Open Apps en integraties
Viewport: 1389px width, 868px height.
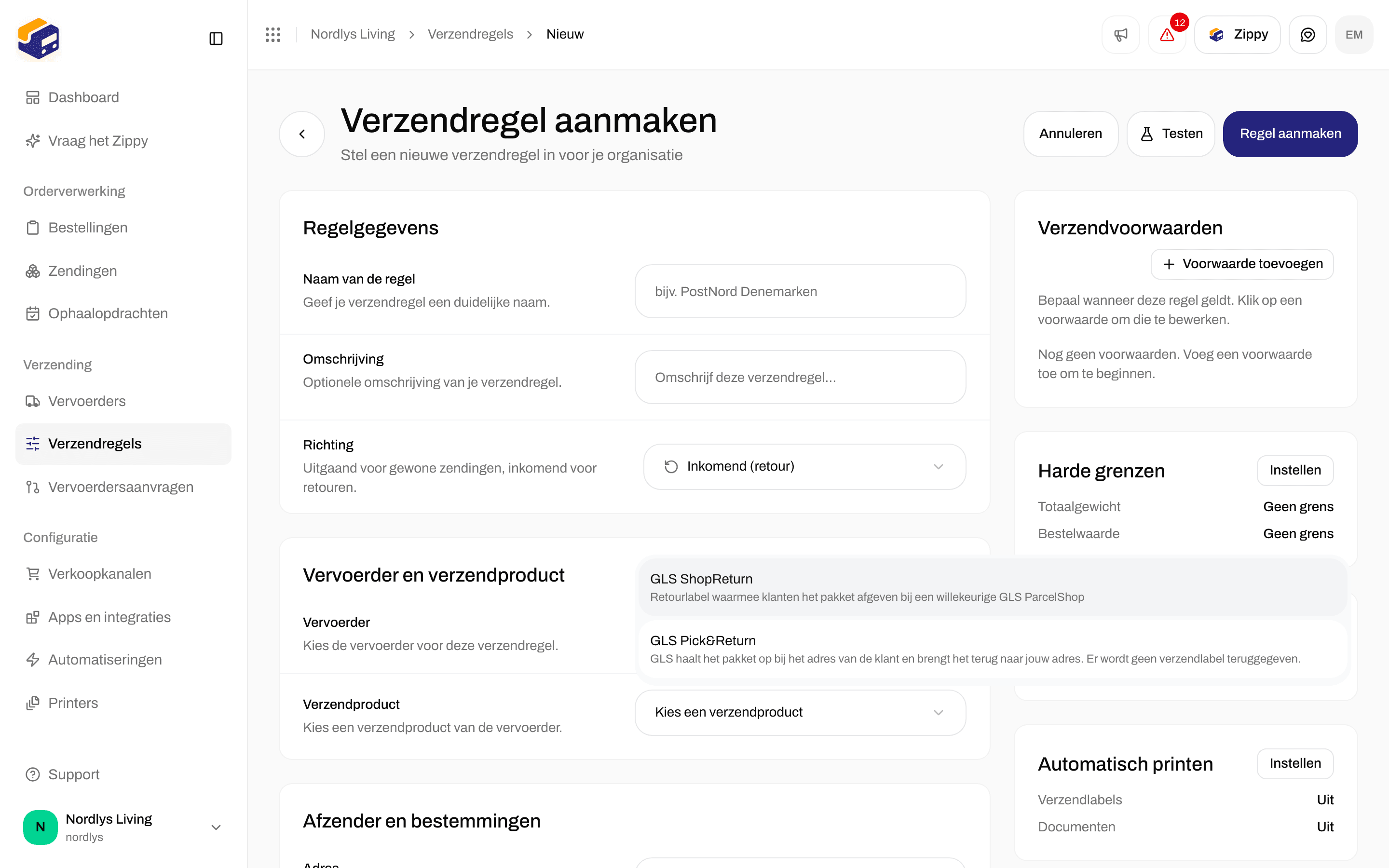[123, 617]
